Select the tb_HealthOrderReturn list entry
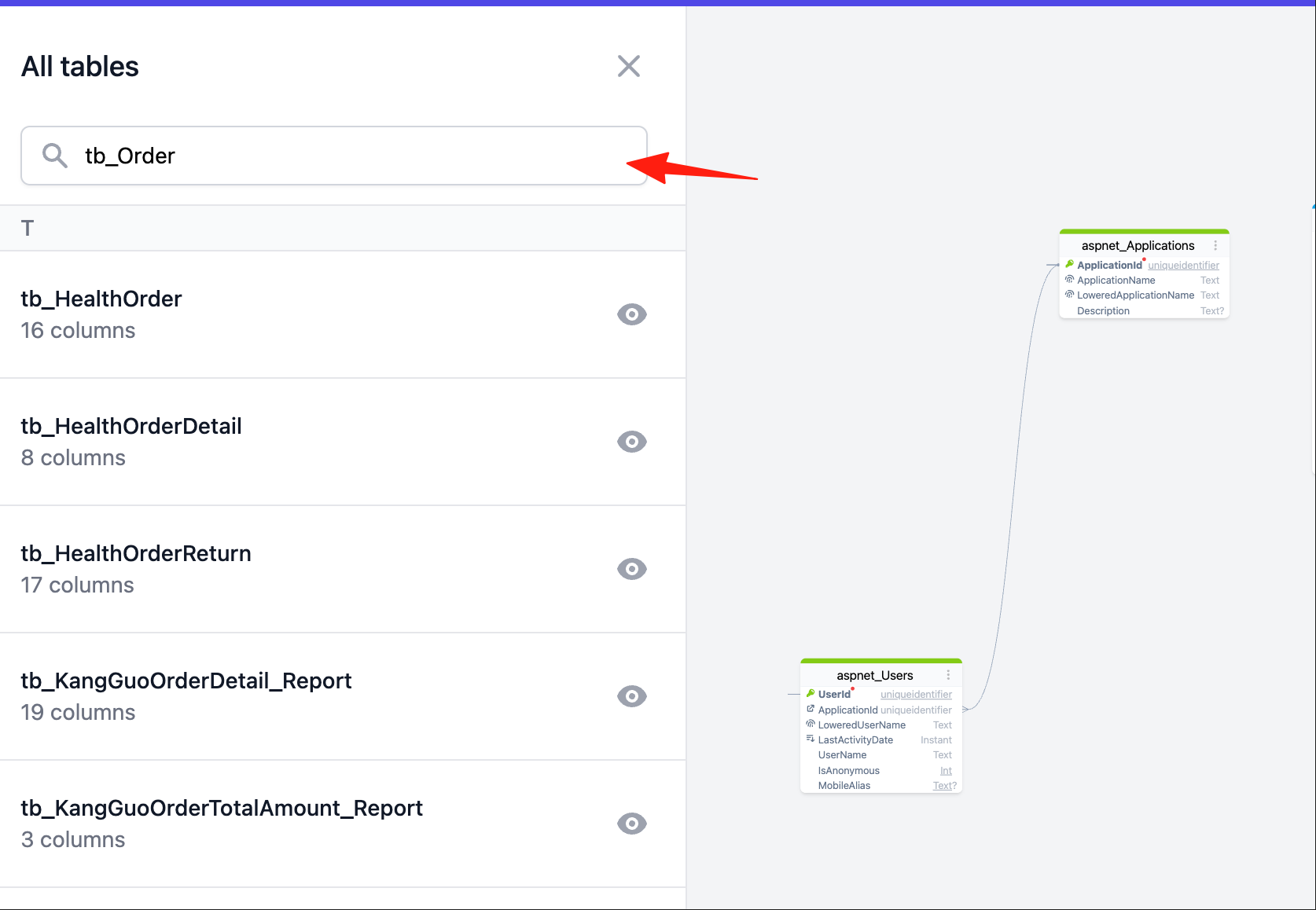The width and height of the screenshot is (1316, 910). (x=343, y=569)
